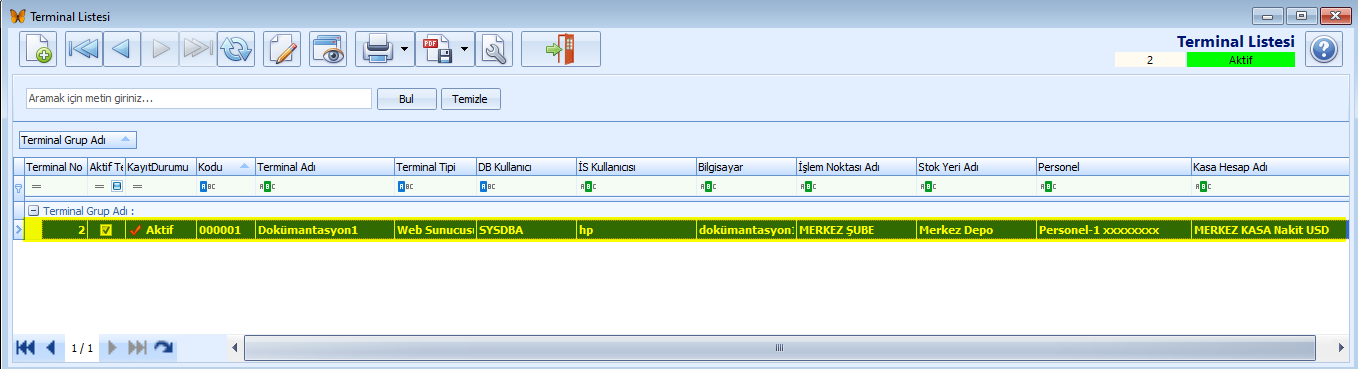The width and height of the screenshot is (1358, 369).
Task: Click the Bul search button
Action: click(407, 99)
